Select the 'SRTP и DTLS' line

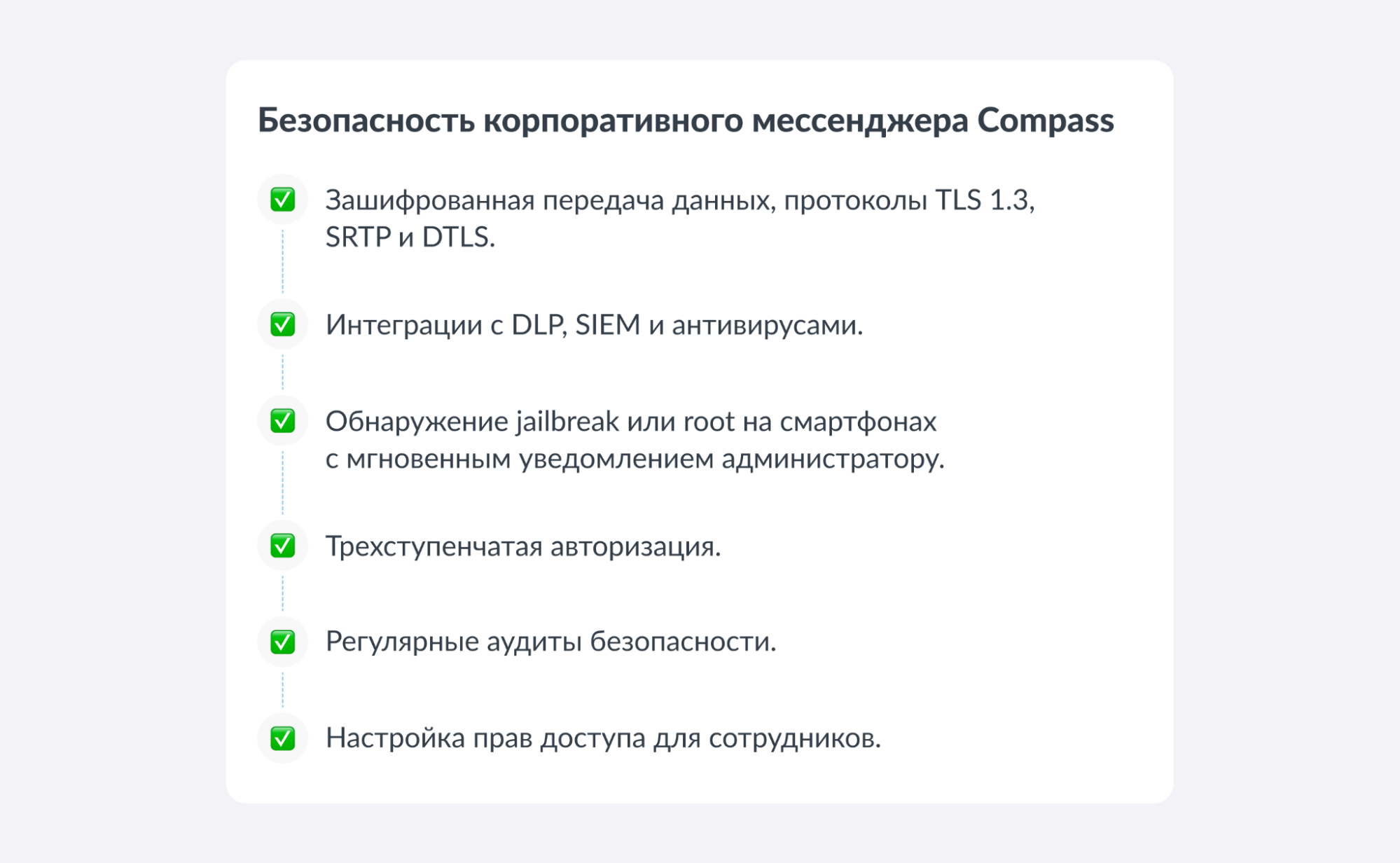coord(410,237)
